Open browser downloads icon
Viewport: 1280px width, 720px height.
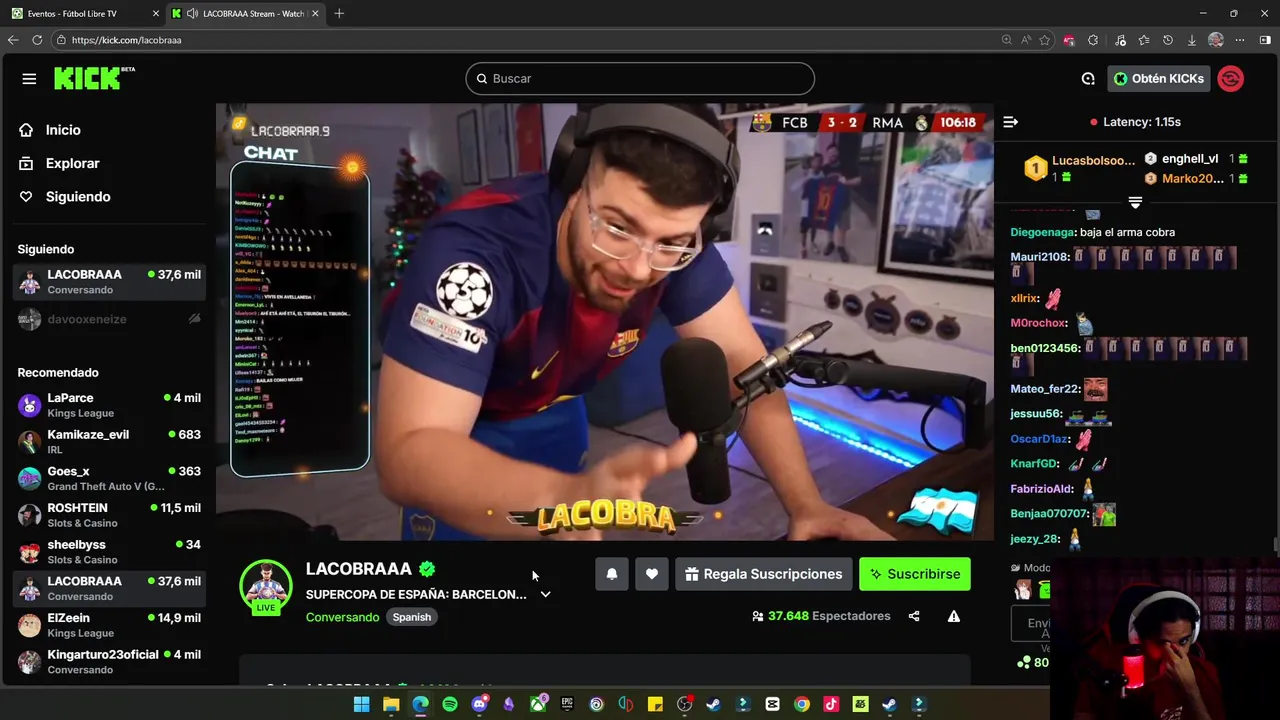pos(1192,40)
